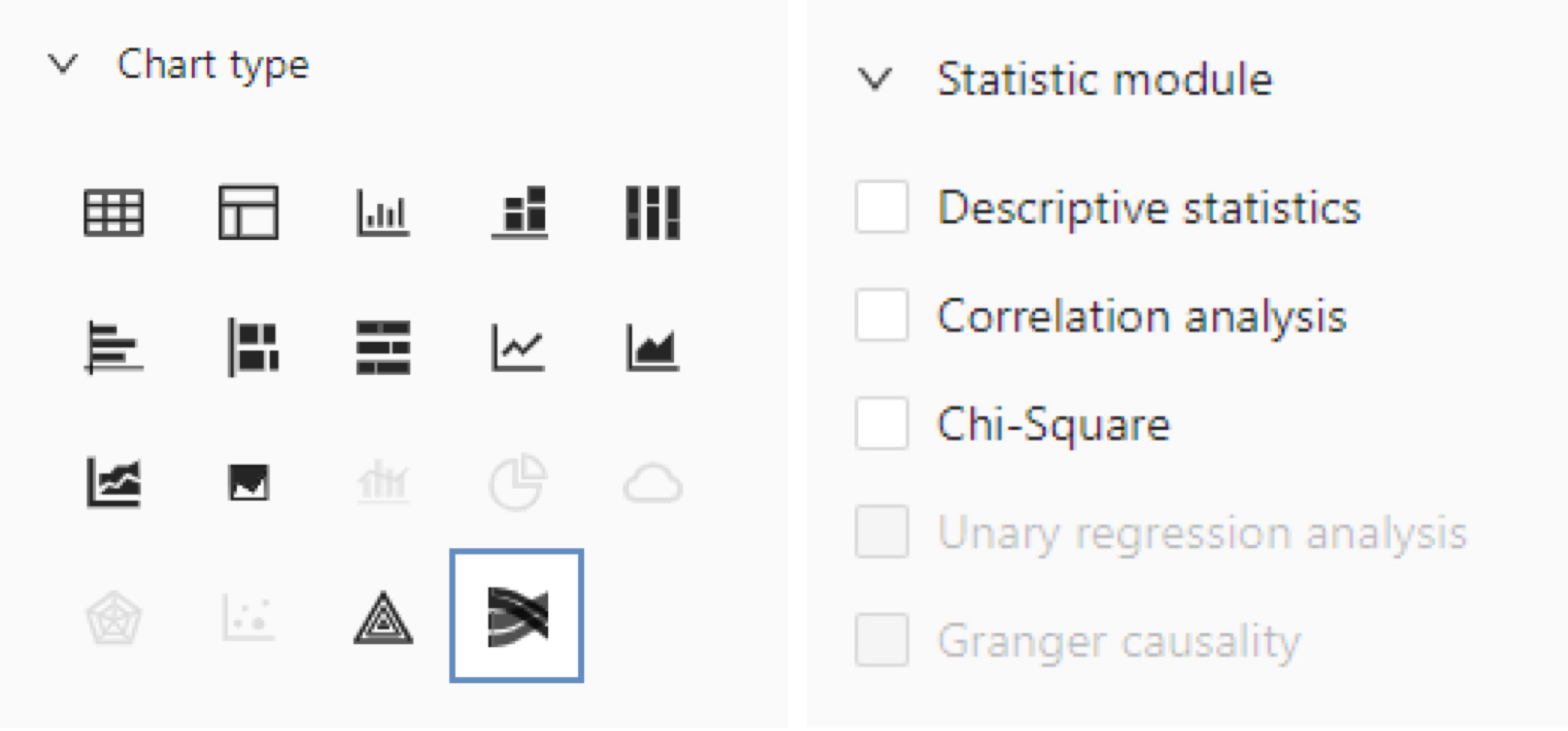The height and width of the screenshot is (731, 1568).
Task: Choose the pivot table layout icon
Action: (x=248, y=212)
